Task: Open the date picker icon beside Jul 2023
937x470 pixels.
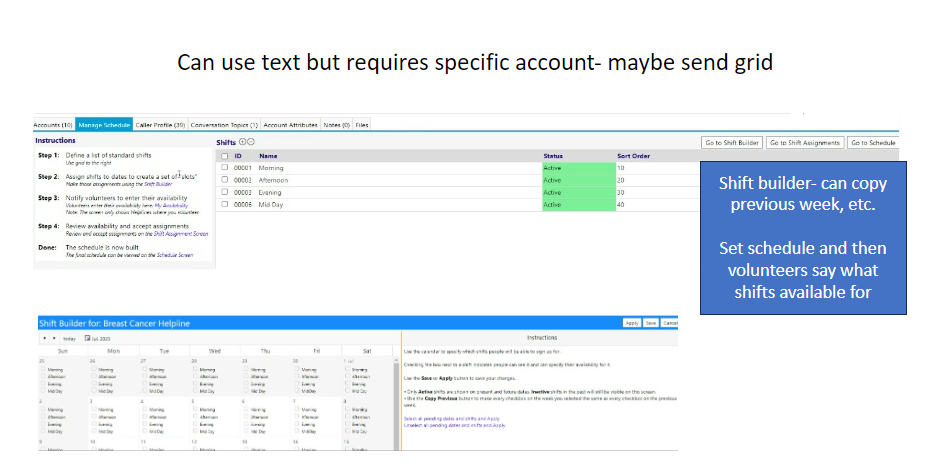Action: (87, 338)
